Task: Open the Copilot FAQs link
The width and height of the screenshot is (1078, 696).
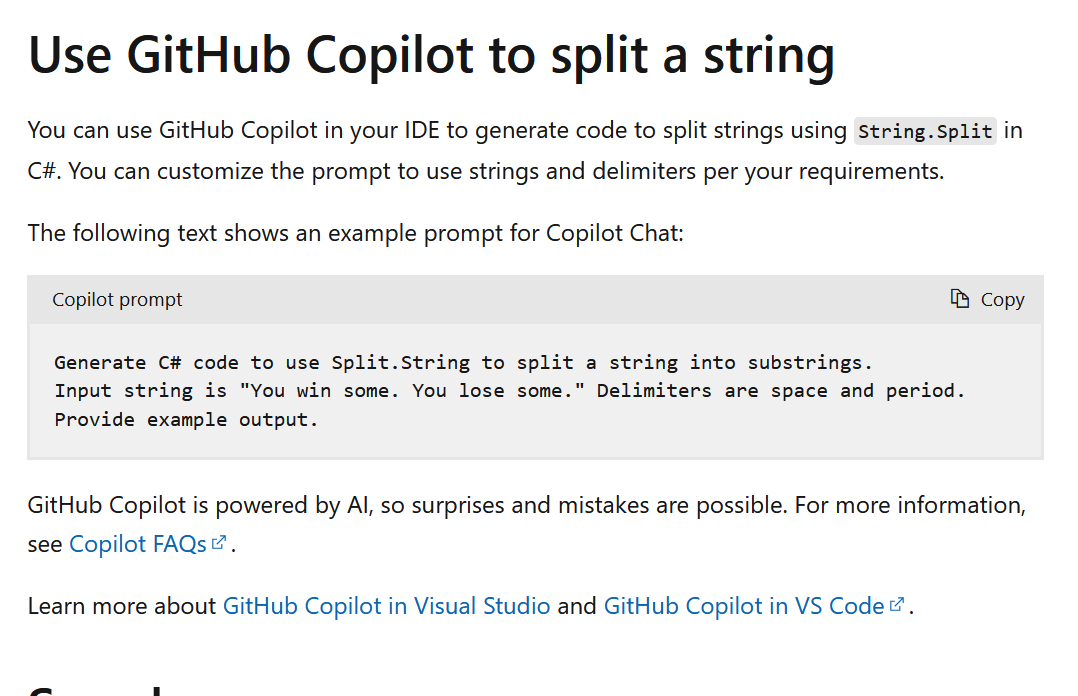Action: pos(137,545)
